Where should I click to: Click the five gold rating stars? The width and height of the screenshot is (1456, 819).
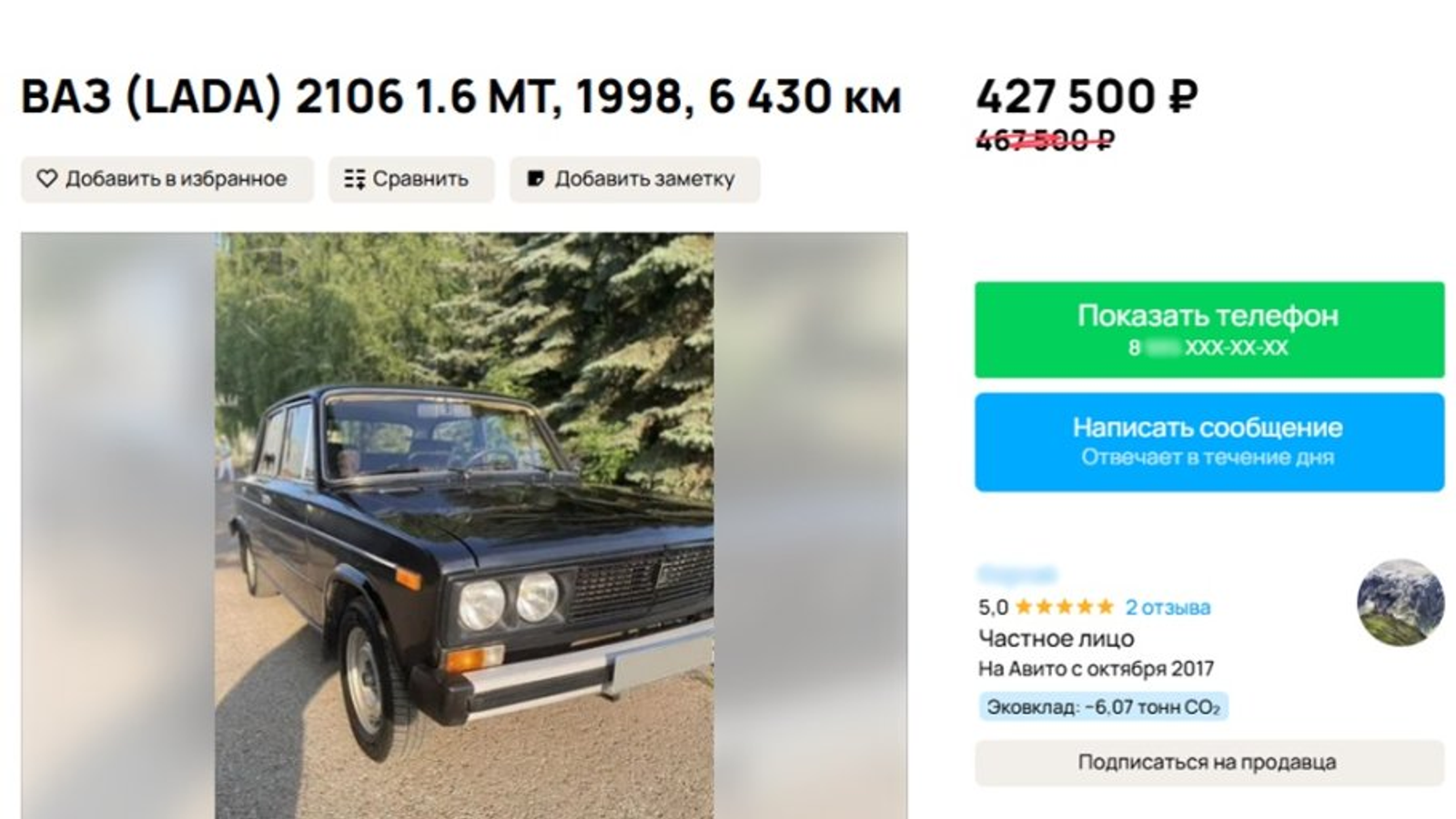click(x=1064, y=607)
